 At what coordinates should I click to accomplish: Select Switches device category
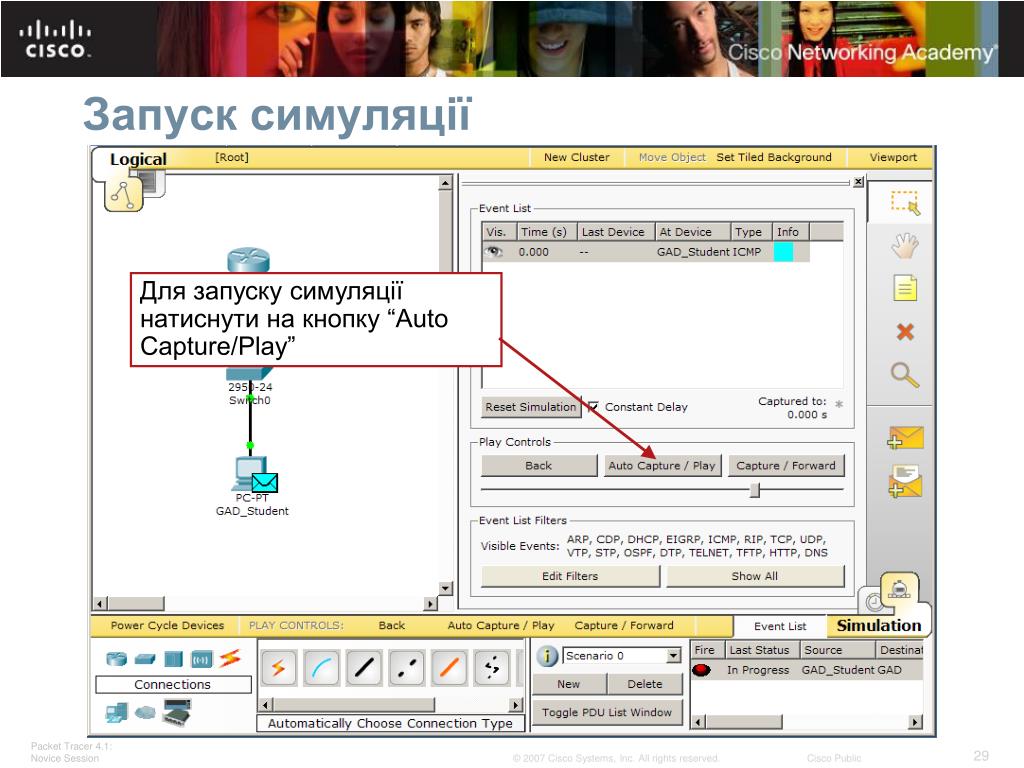[x=145, y=659]
